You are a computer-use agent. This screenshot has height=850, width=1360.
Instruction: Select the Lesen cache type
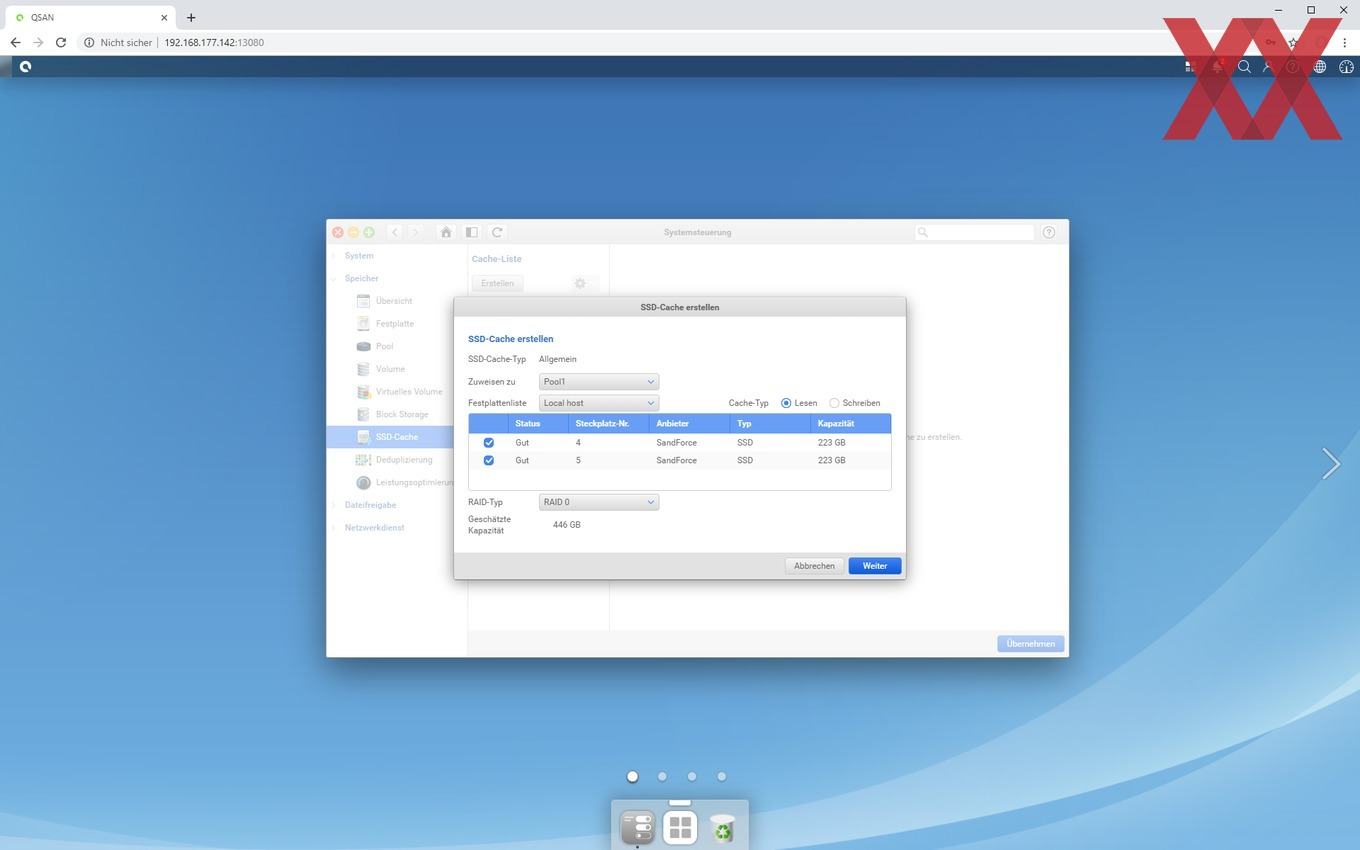click(786, 403)
